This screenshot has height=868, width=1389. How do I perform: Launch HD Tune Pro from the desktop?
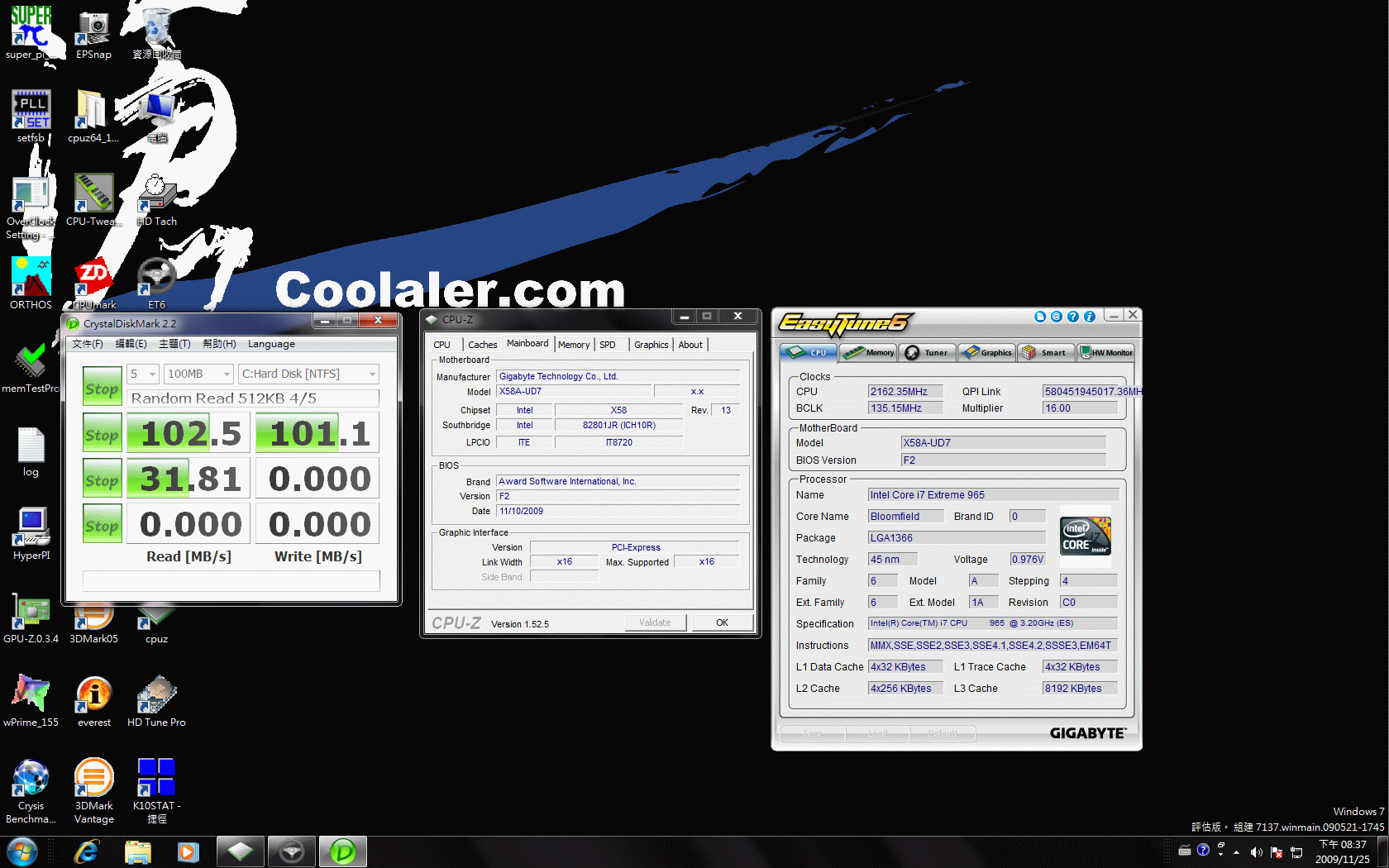(x=156, y=701)
